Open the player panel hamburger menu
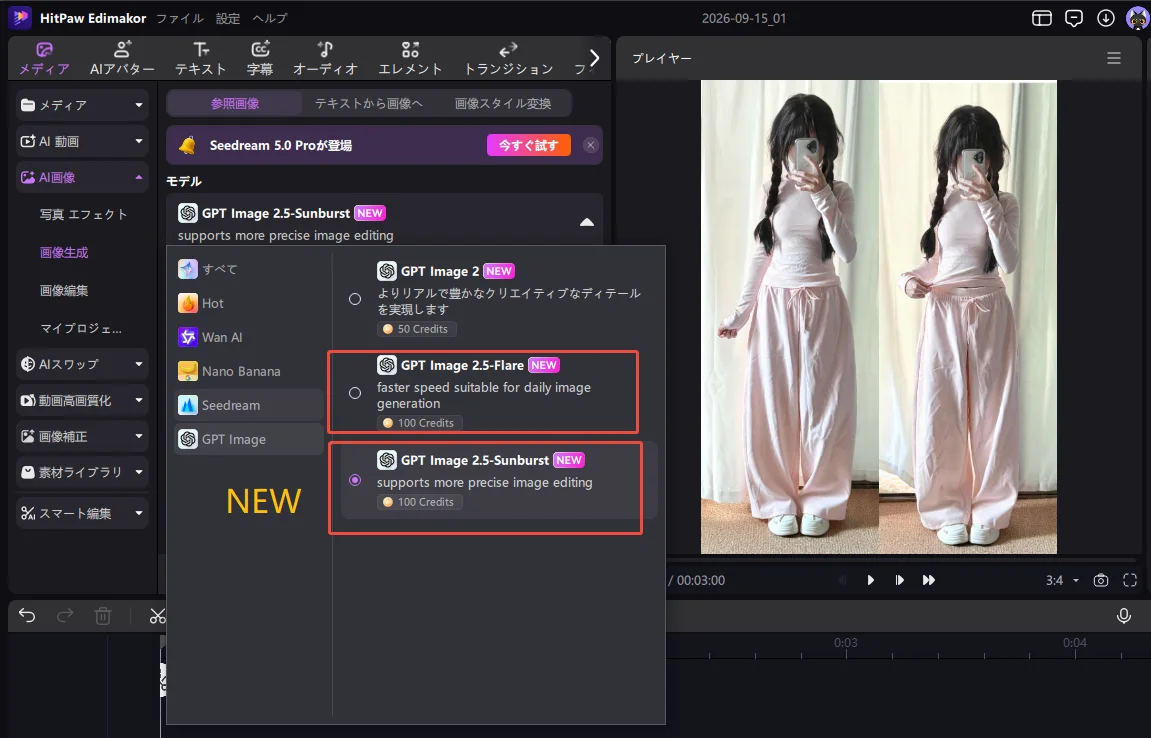Image resolution: width=1151 pixels, height=738 pixels. click(x=1114, y=58)
